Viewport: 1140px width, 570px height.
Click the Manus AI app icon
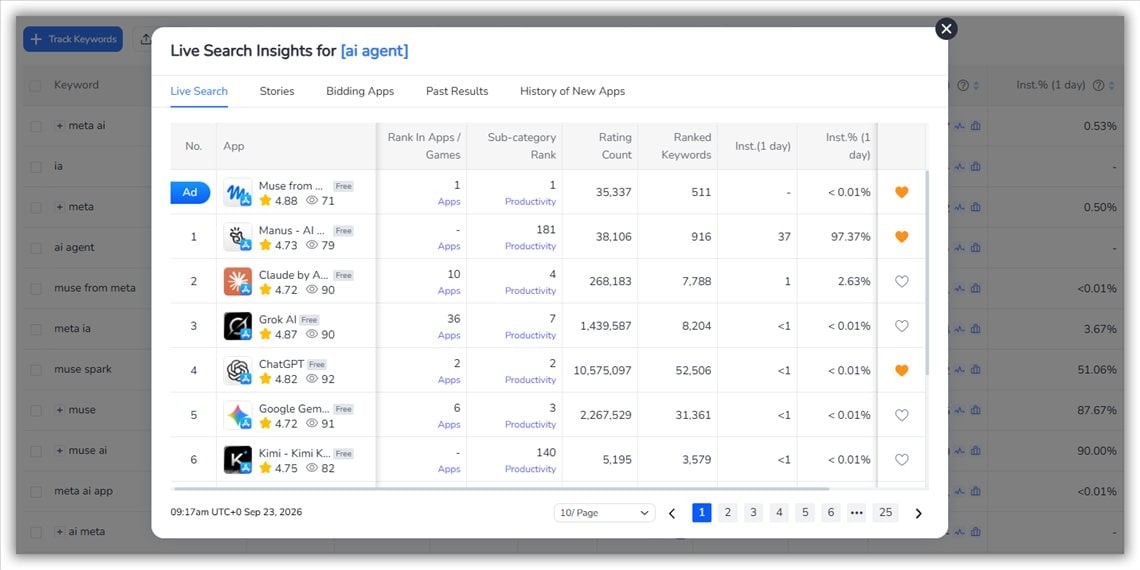point(238,237)
